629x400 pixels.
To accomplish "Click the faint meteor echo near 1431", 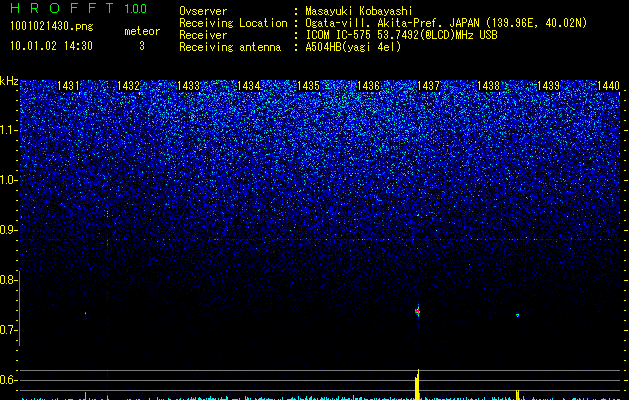I will (85, 313).
